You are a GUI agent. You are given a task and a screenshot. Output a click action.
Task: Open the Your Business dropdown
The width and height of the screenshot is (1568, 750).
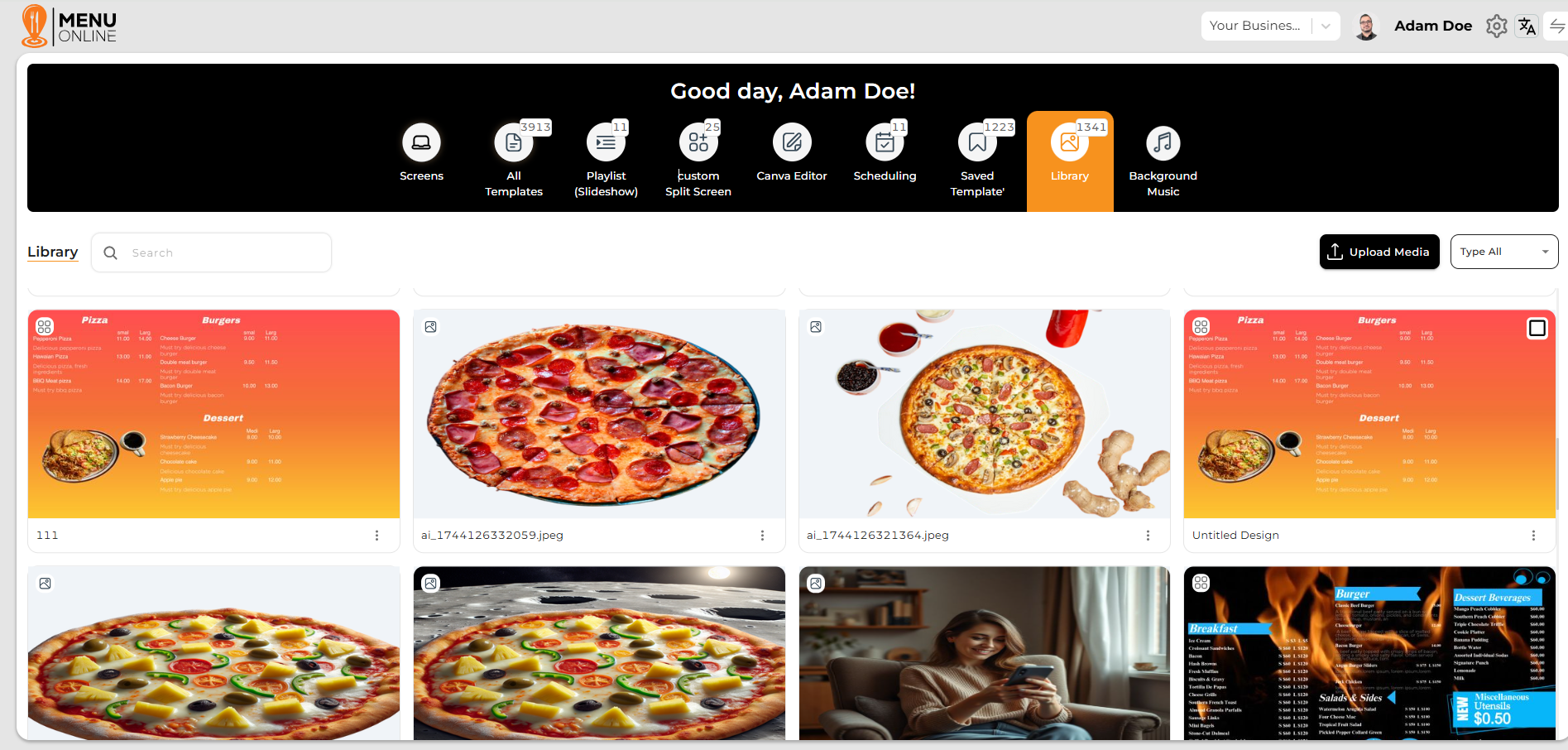tap(1270, 26)
